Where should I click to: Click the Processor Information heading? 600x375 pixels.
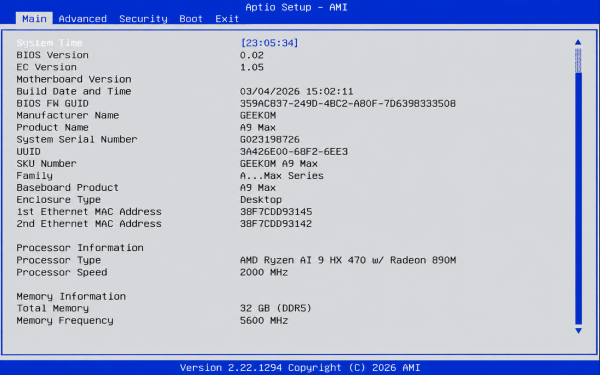point(80,248)
